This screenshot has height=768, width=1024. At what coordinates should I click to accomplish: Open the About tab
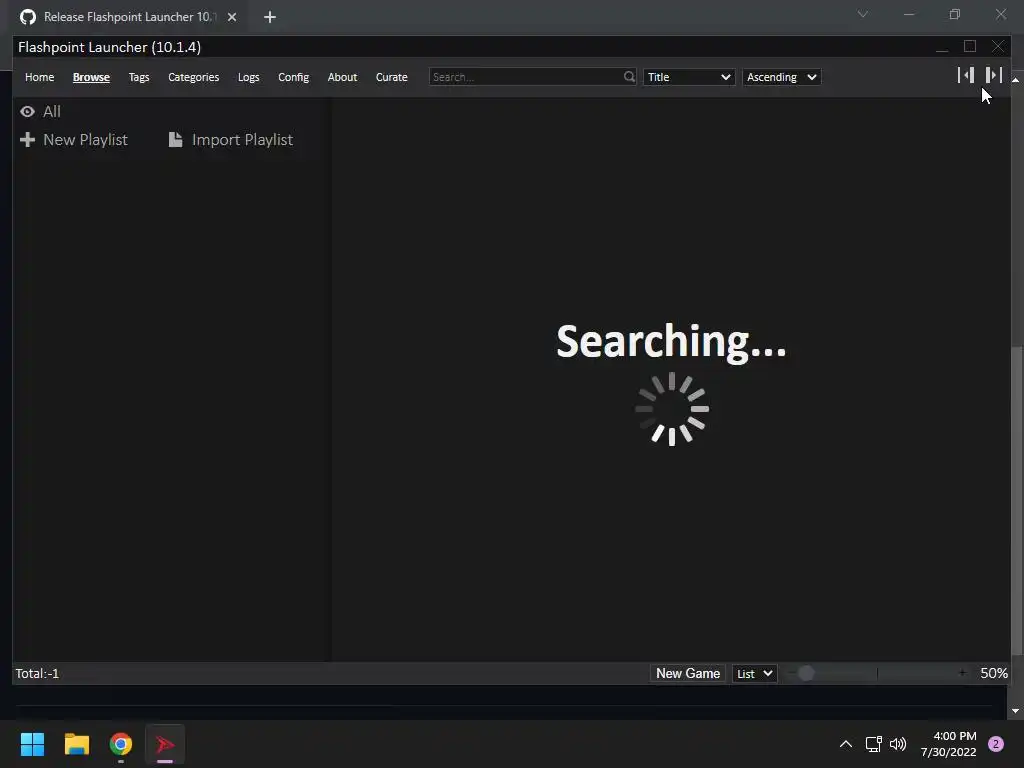(x=342, y=77)
